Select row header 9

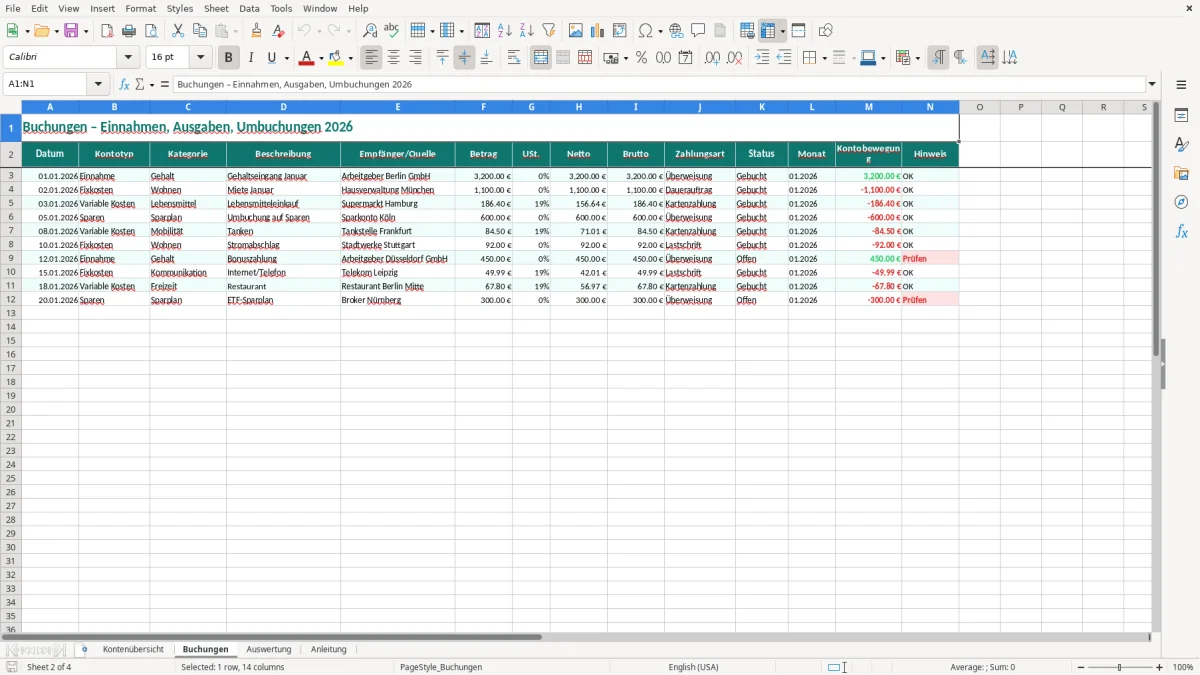pyautogui.click(x=11, y=259)
